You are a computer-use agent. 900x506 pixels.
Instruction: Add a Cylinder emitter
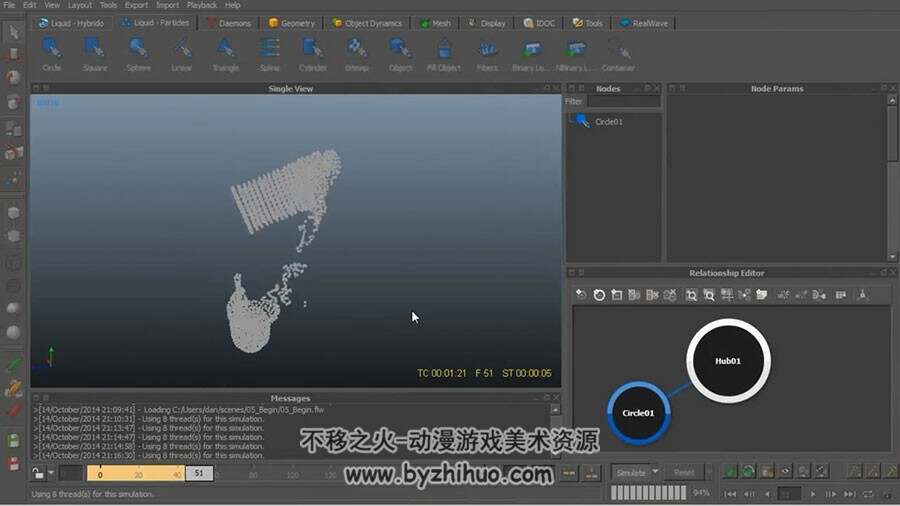[313, 54]
